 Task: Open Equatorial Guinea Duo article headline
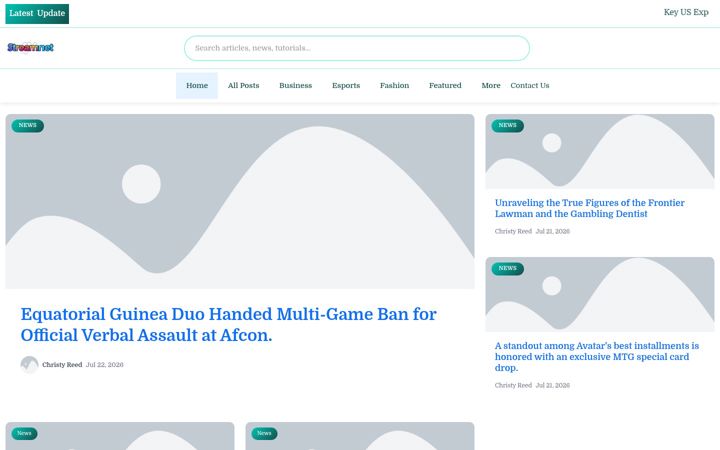(x=229, y=325)
